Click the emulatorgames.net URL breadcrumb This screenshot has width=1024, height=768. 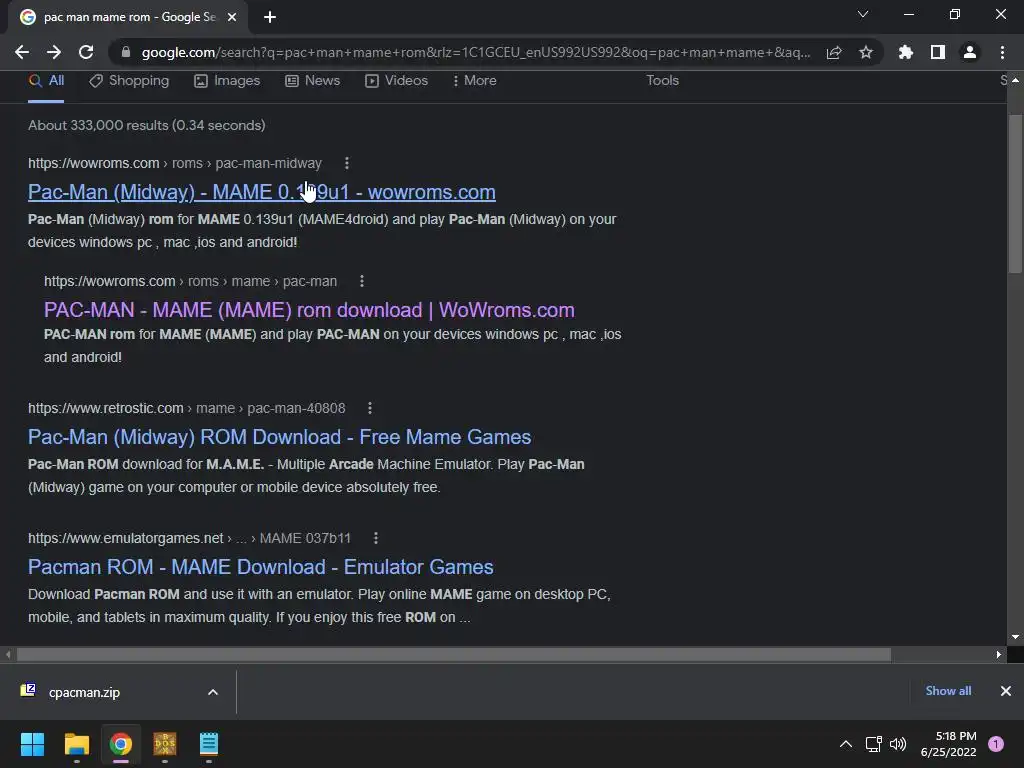point(189,538)
